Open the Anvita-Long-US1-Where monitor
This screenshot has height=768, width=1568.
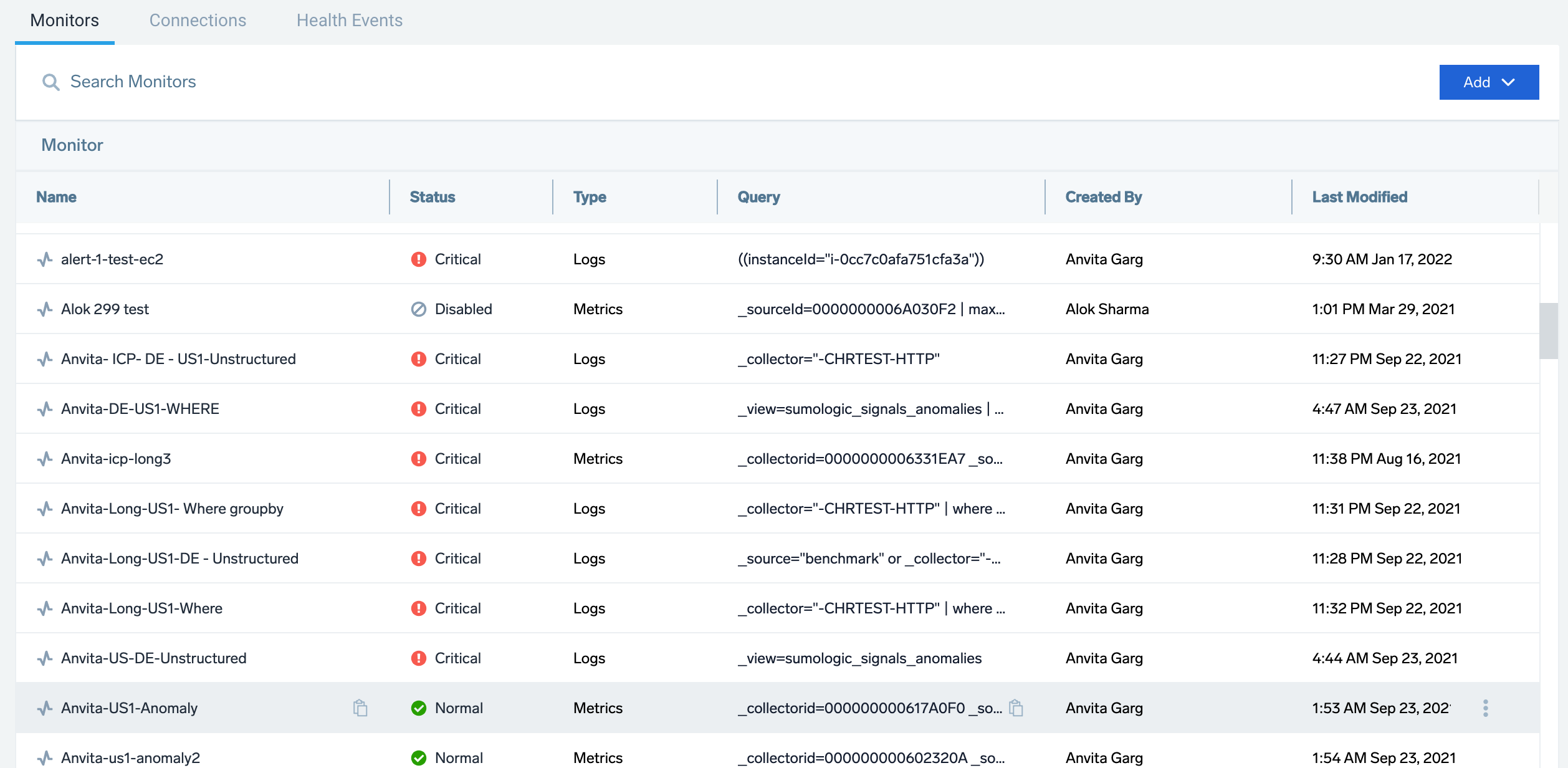pyautogui.click(x=141, y=608)
